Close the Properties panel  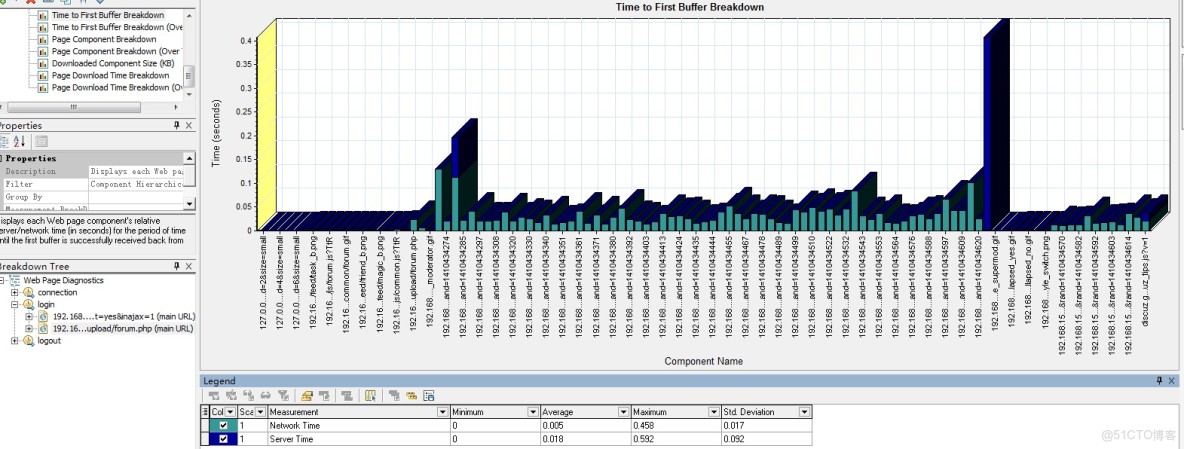pyautogui.click(x=189, y=125)
